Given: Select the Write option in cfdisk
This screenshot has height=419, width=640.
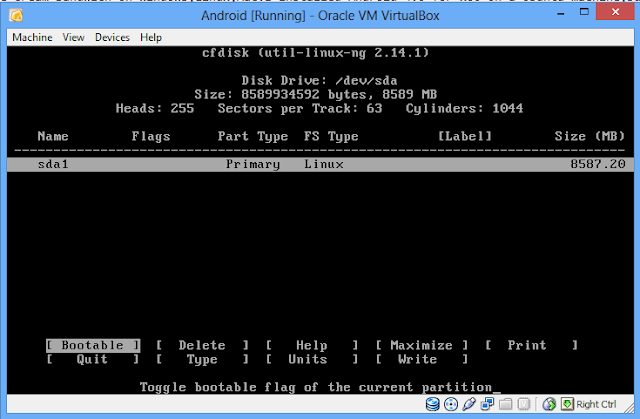Looking at the screenshot, I should [422, 359].
